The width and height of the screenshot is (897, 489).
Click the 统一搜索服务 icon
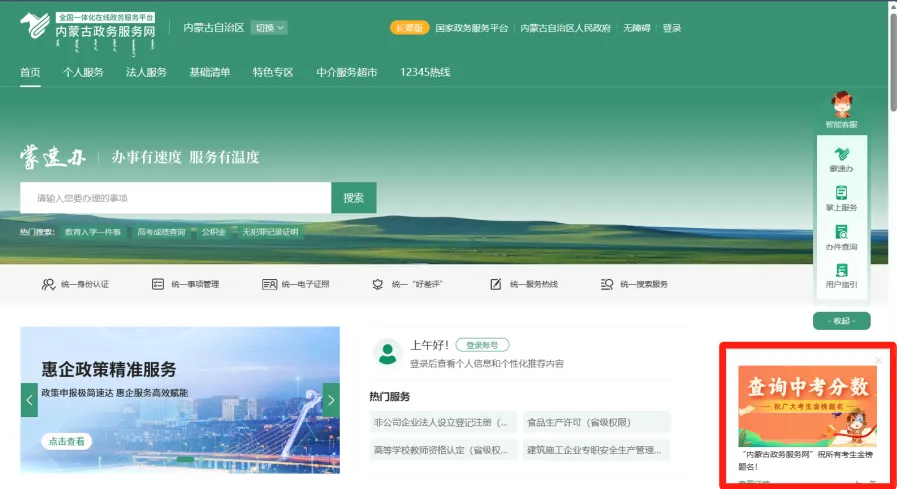tap(607, 284)
